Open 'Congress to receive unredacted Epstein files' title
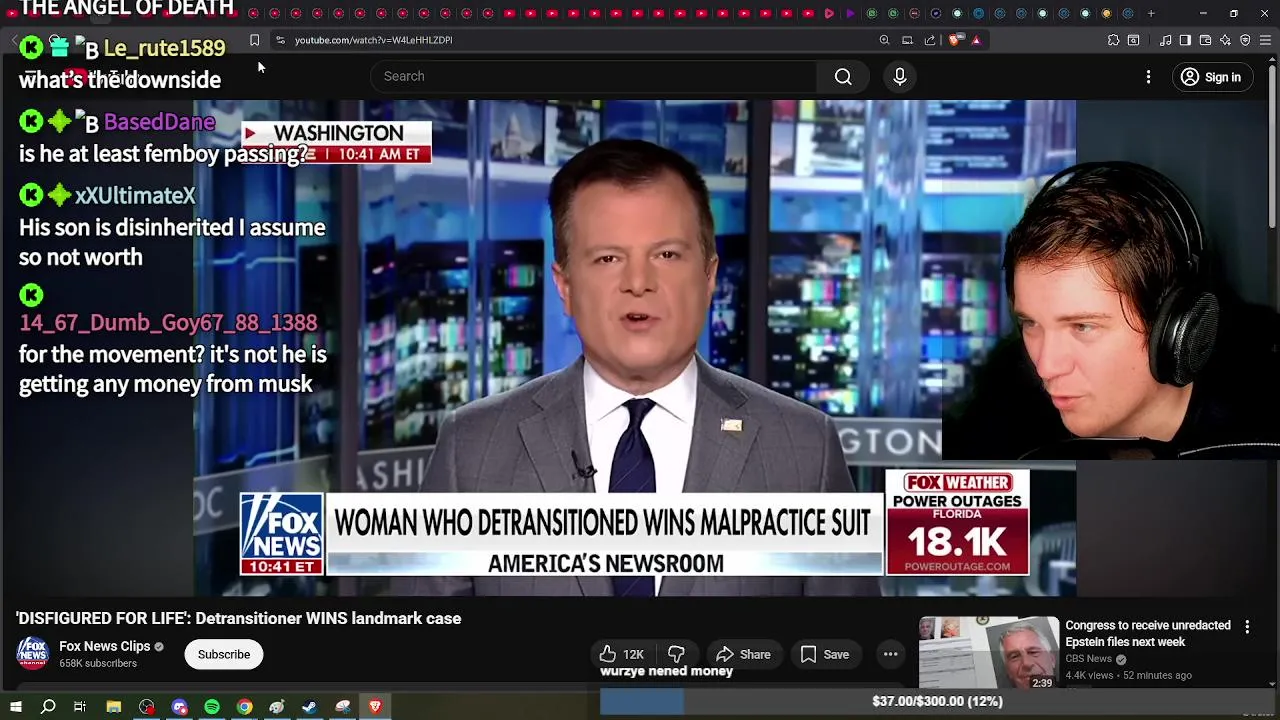 (x=1147, y=634)
